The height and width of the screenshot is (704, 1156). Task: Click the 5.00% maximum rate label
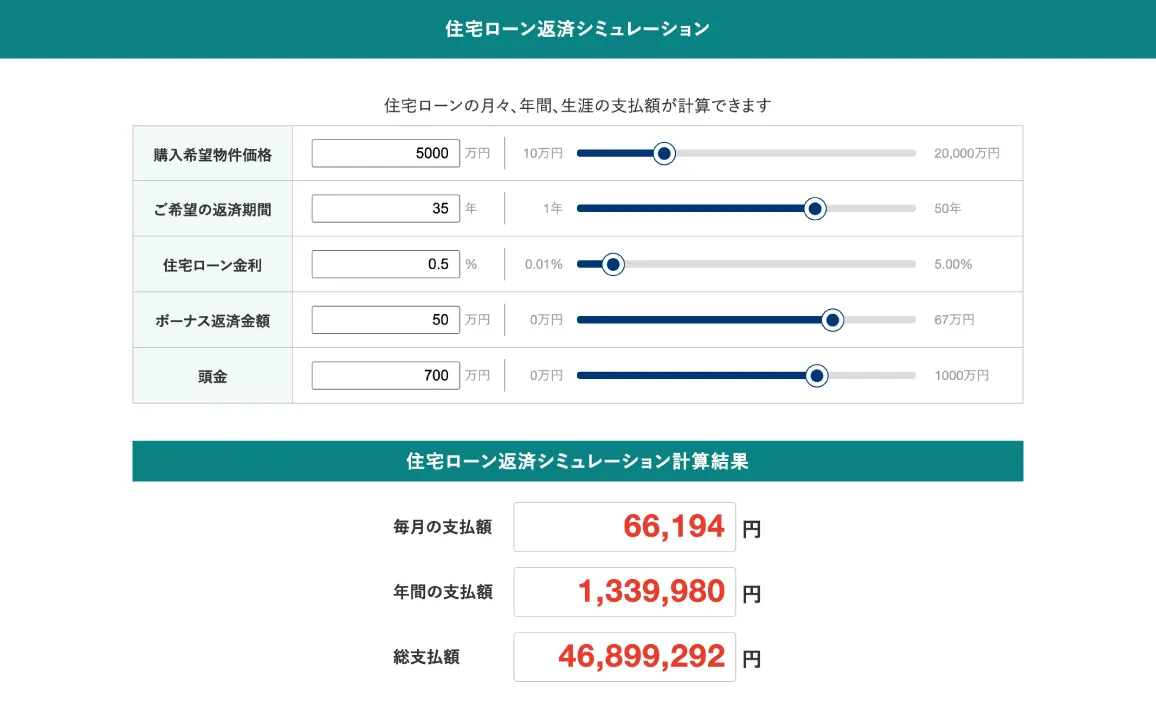pyautogui.click(x=953, y=264)
